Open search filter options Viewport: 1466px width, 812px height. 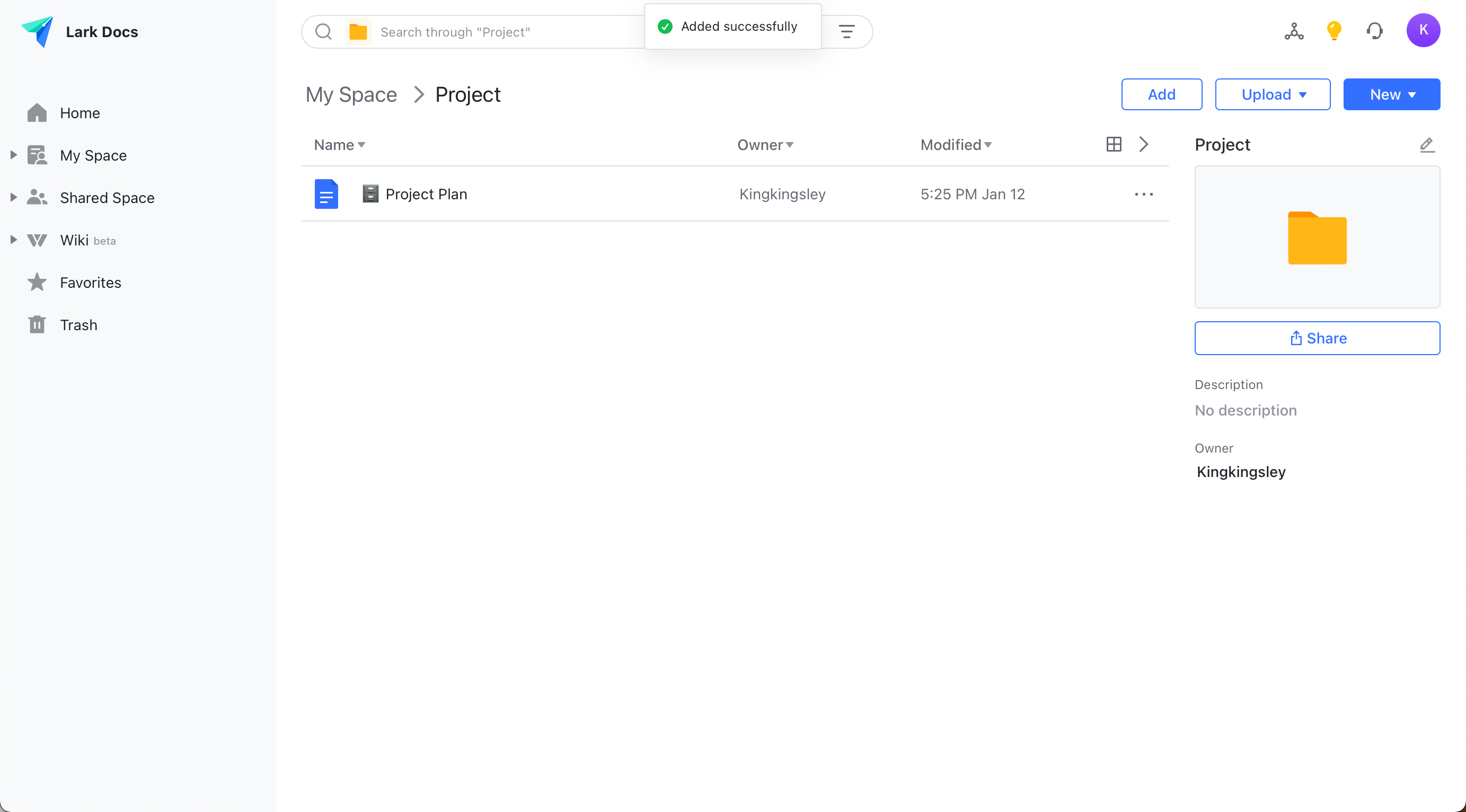point(847,31)
